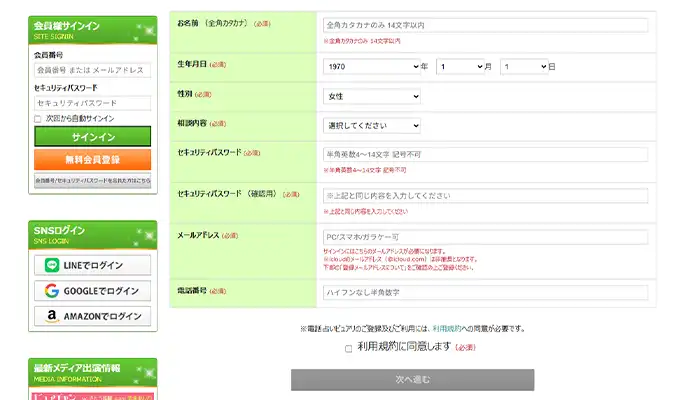The width and height of the screenshot is (700, 400).
Task: Click the forgot member number/password button
Action: [x=92, y=180]
